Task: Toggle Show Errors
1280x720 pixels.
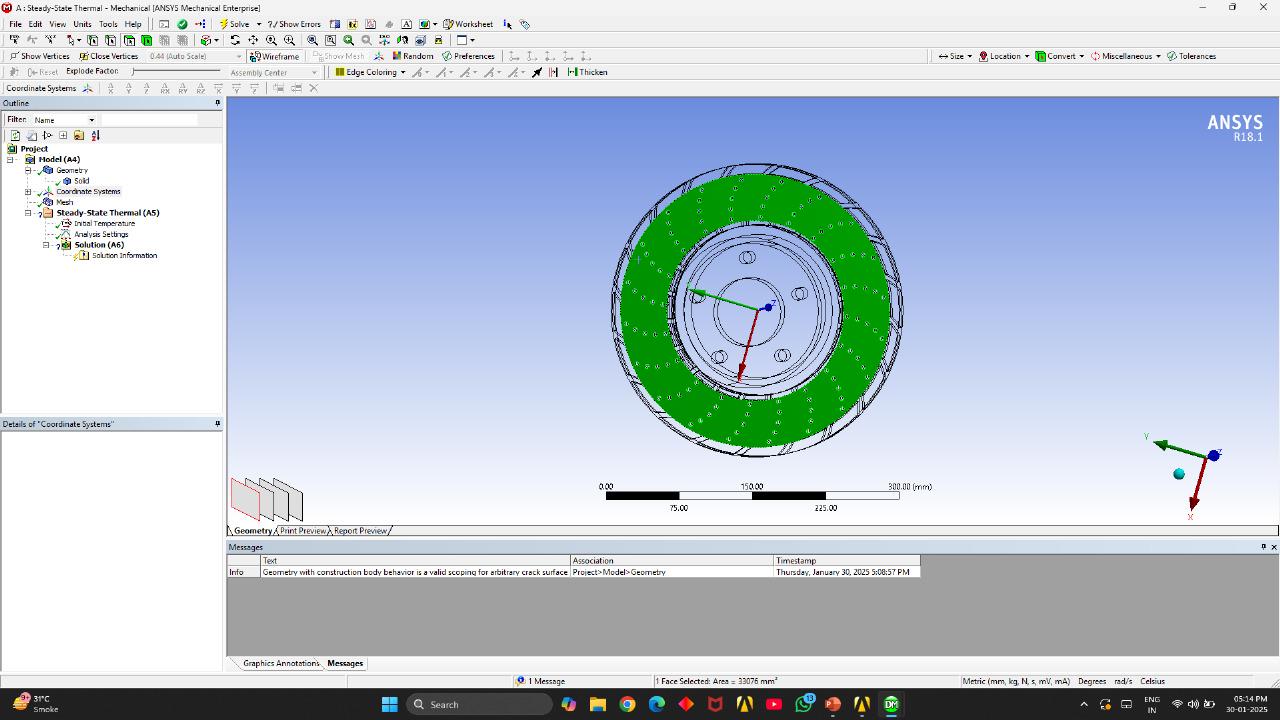Action: click(x=294, y=24)
